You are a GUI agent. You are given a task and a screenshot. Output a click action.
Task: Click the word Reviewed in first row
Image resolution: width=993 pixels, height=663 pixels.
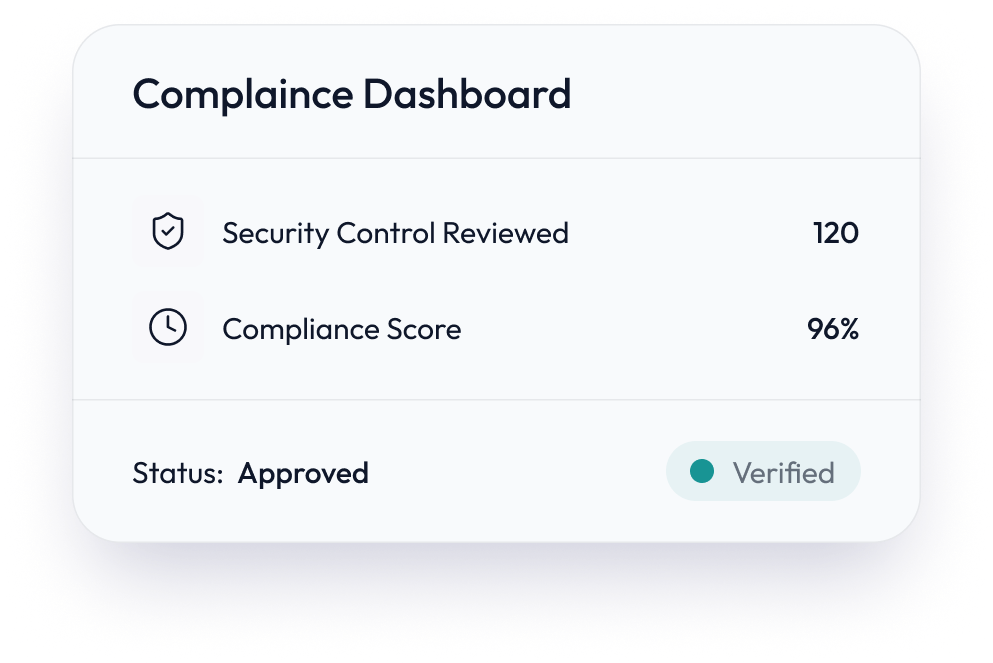pos(505,234)
